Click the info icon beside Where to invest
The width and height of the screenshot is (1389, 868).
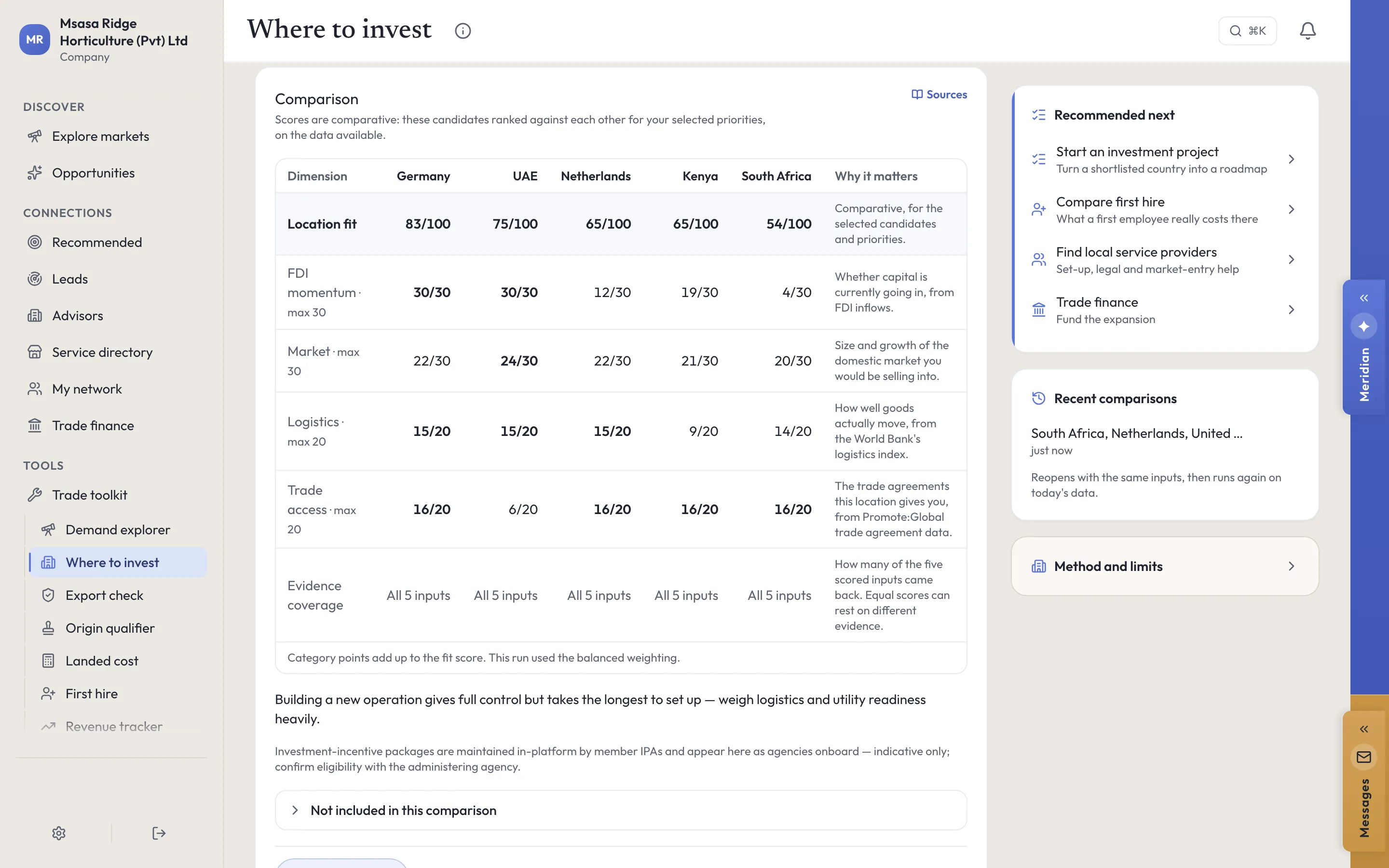tap(463, 30)
